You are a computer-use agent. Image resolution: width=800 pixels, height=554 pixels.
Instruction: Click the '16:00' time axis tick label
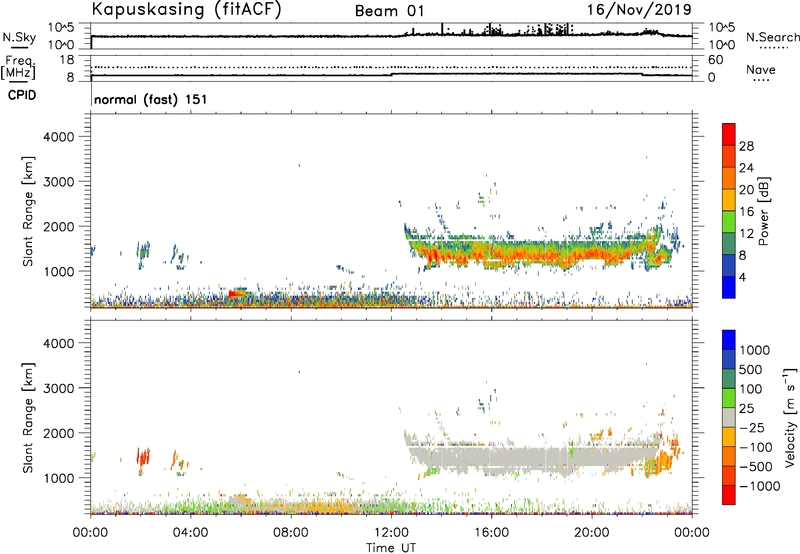tap(491, 533)
